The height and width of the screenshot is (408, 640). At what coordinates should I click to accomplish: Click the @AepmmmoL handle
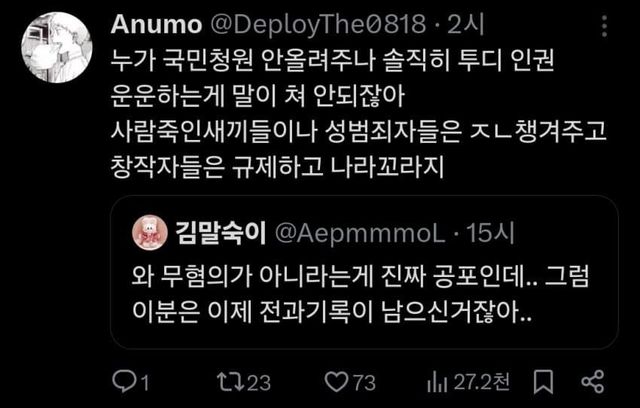360,234
